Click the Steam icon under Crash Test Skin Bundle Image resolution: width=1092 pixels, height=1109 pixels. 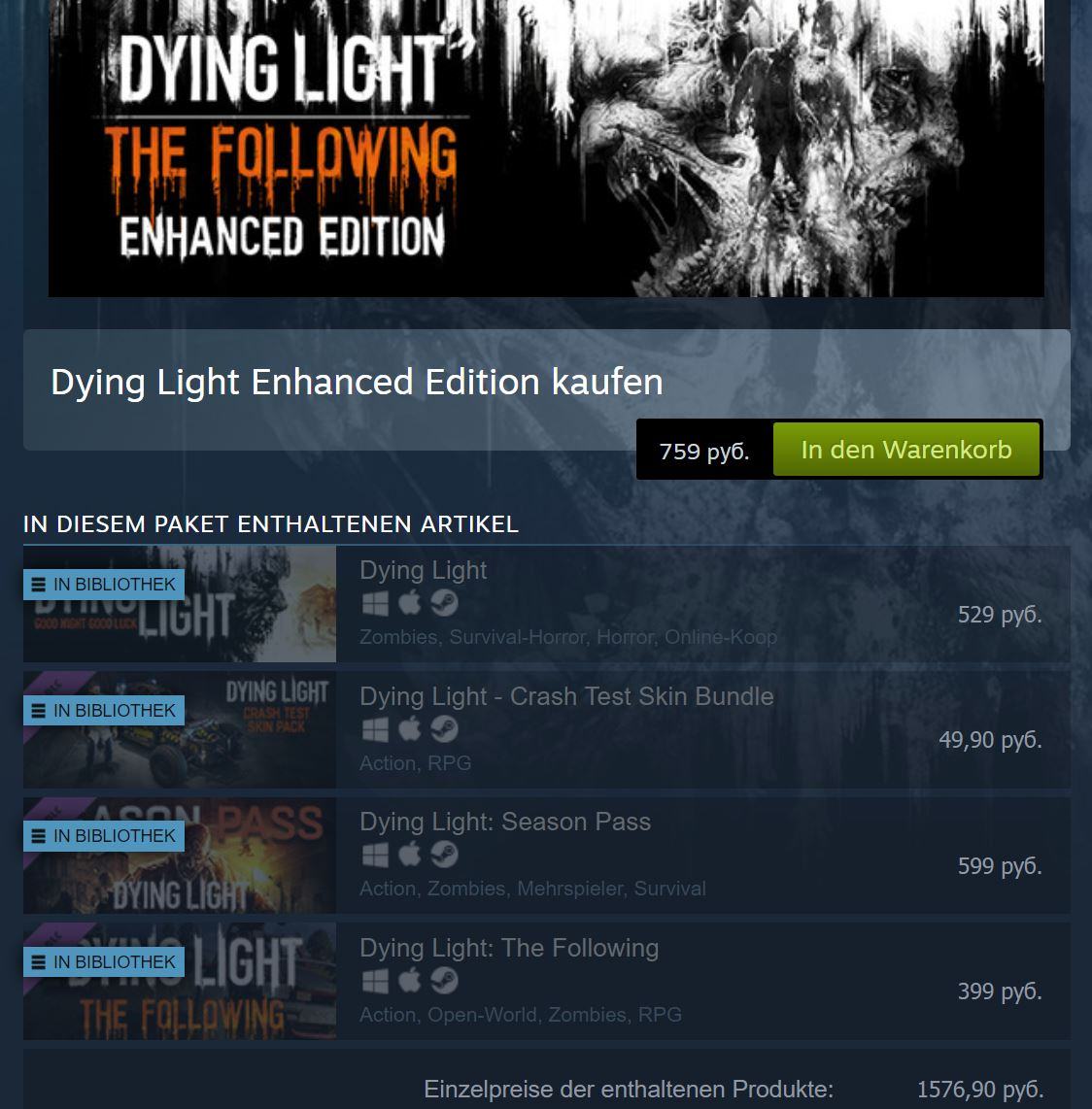click(444, 729)
